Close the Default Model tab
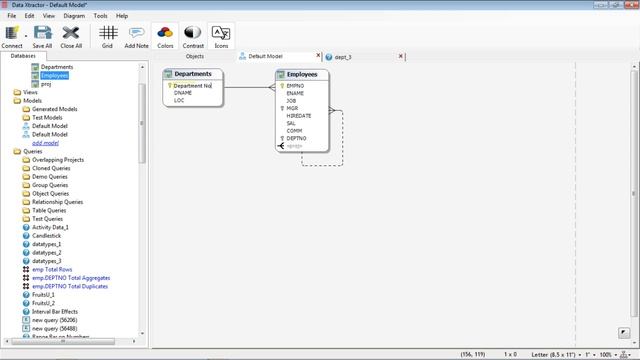This screenshot has height=360, width=640. [318, 56]
